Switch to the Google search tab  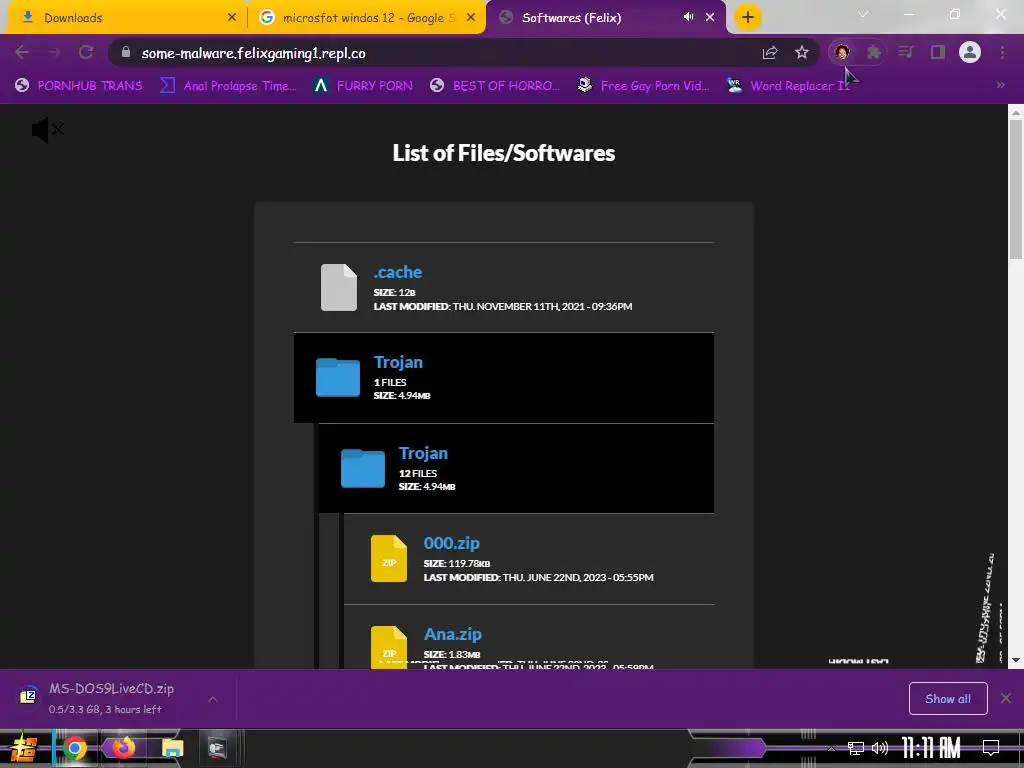click(366, 18)
